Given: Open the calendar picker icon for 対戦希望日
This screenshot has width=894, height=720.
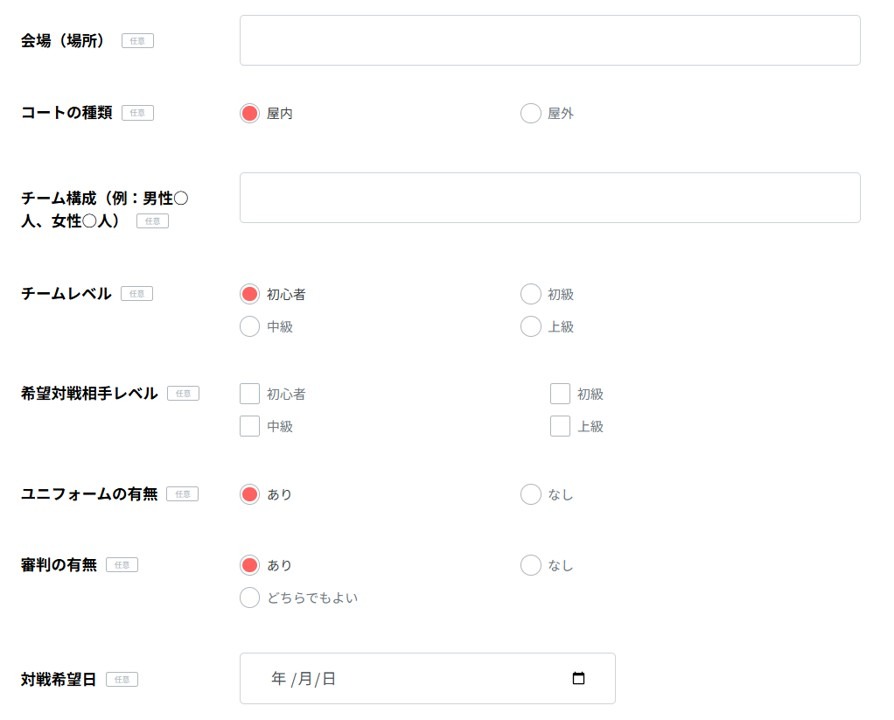Looking at the screenshot, I should [x=578, y=679].
